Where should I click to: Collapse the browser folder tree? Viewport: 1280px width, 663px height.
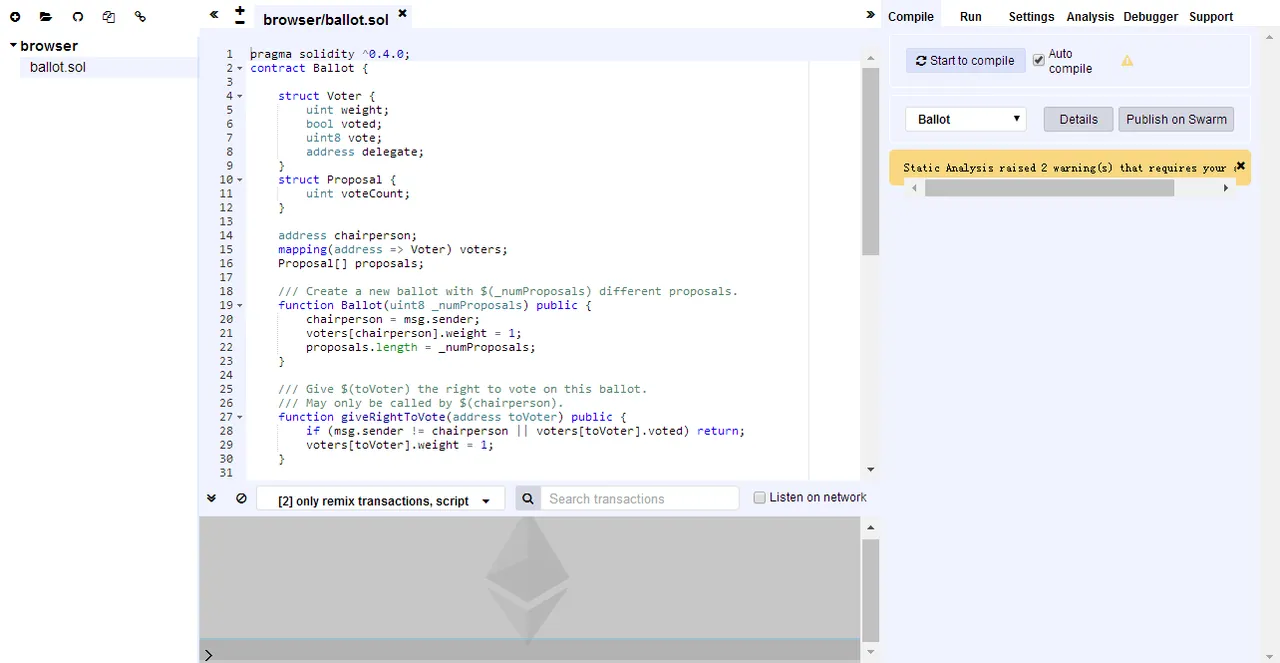[13, 45]
